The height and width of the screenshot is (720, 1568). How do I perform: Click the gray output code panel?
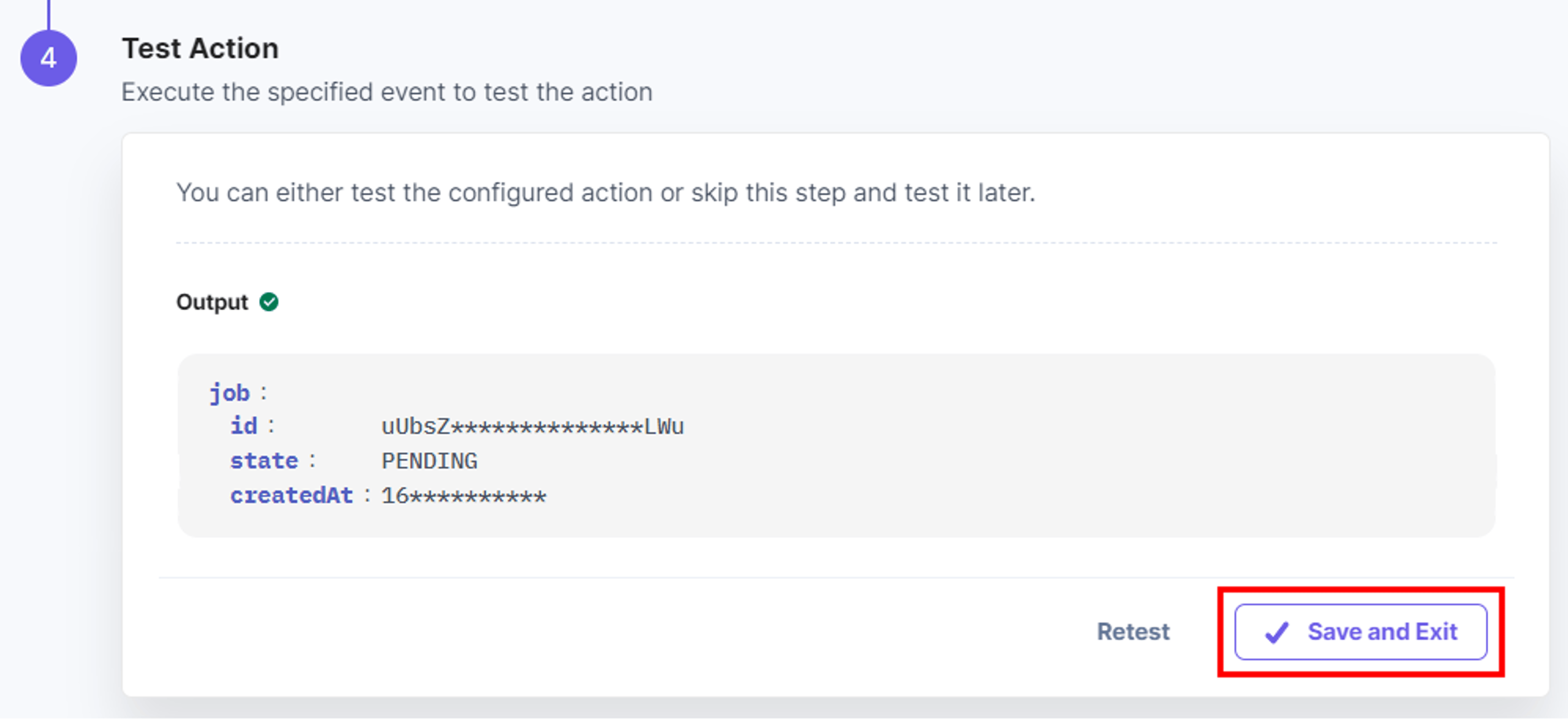point(836,446)
